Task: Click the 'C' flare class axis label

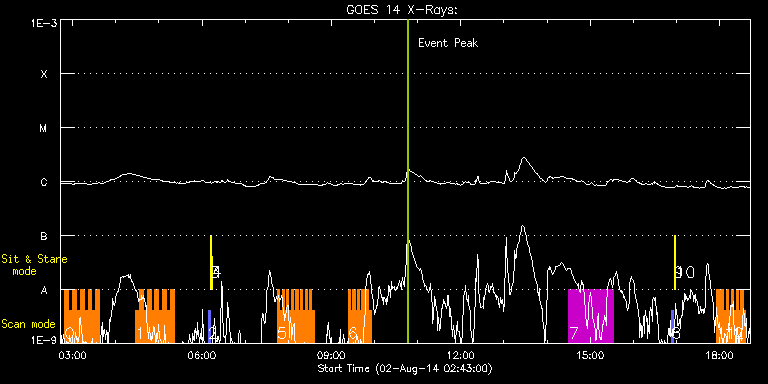Action: coord(44,183)
